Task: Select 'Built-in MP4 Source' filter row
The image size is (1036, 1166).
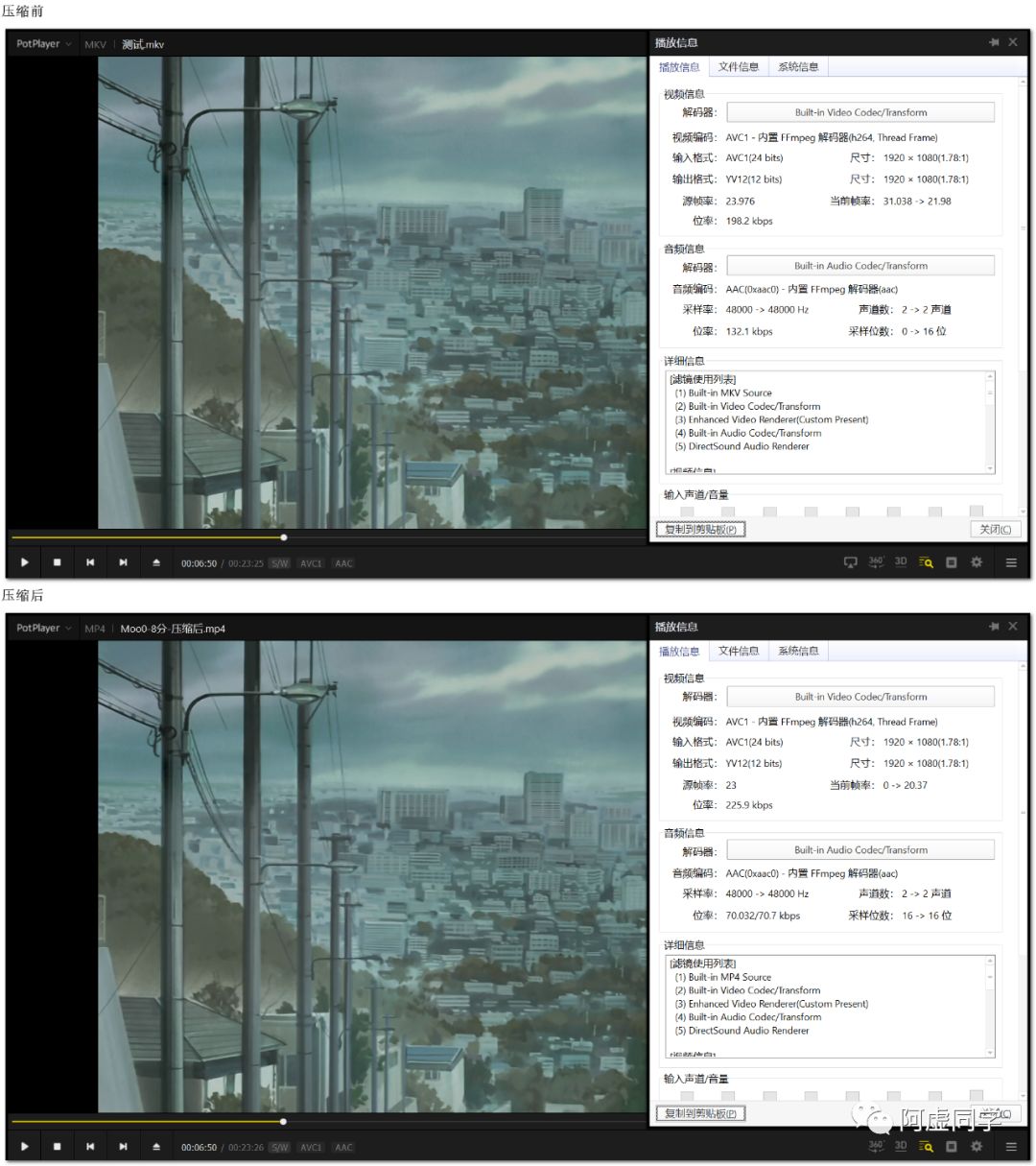Action: [x=723, y=977]
